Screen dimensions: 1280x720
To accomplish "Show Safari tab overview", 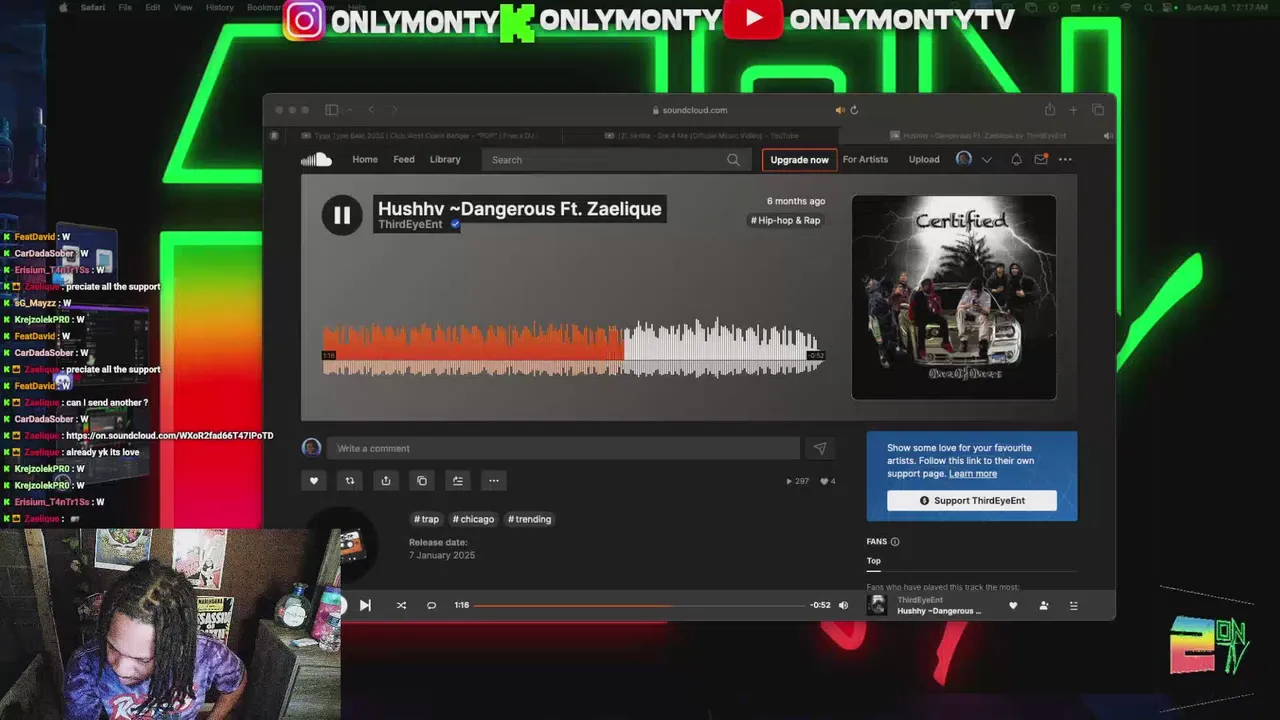I will coord(1098,110).
